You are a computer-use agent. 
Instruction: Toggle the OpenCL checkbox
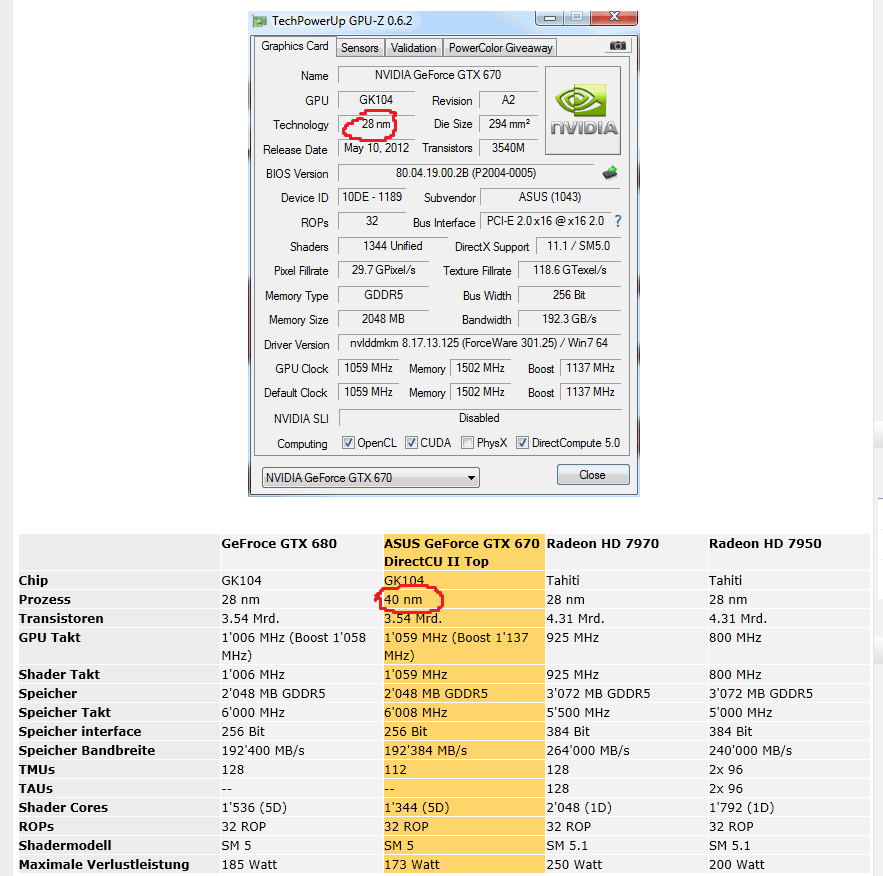(x=348, y=443)
